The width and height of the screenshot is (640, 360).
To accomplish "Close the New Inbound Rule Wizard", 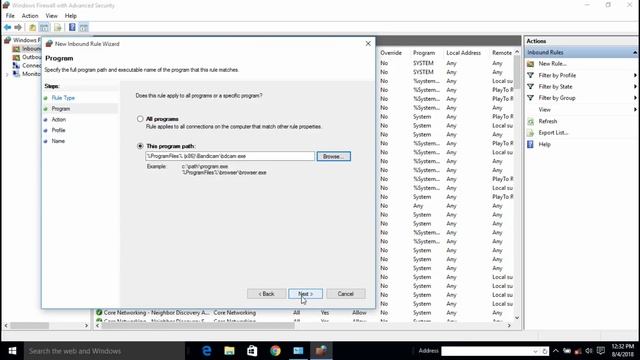I will 368,43.
